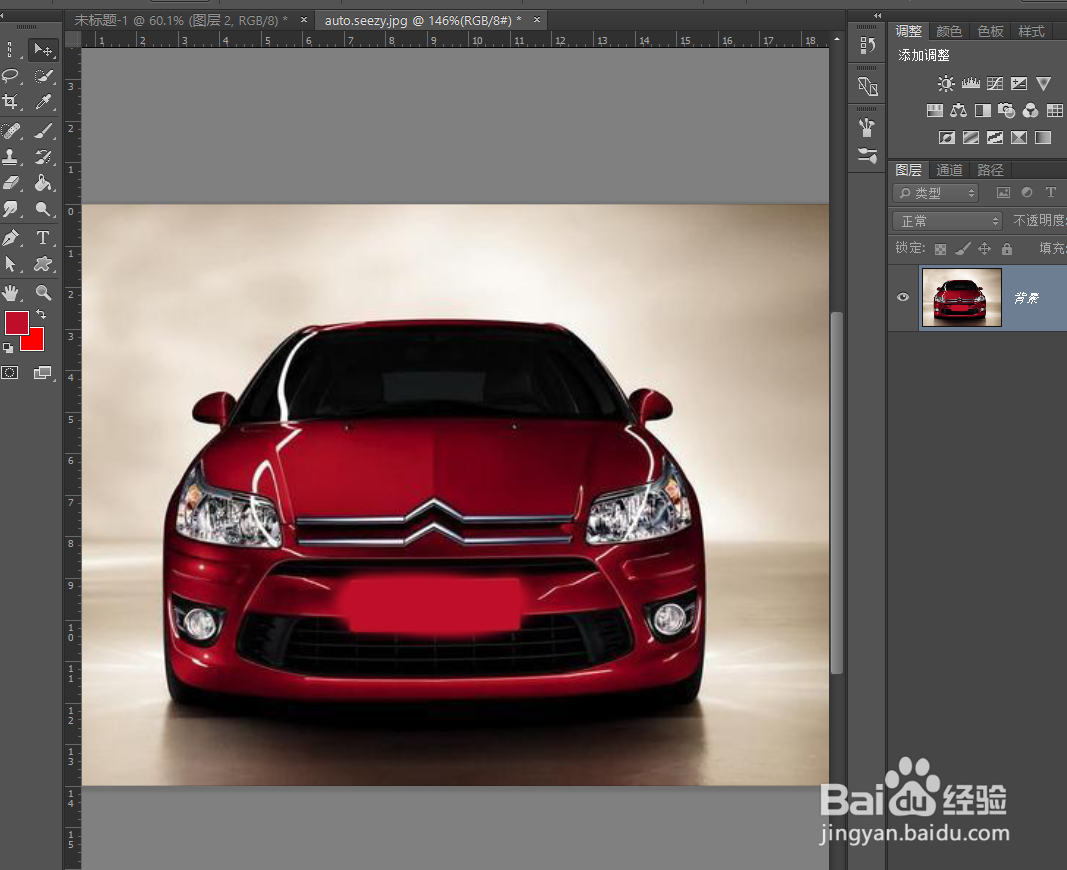
Task: Select the Paint Bucket tool
Action: point(43,182)
